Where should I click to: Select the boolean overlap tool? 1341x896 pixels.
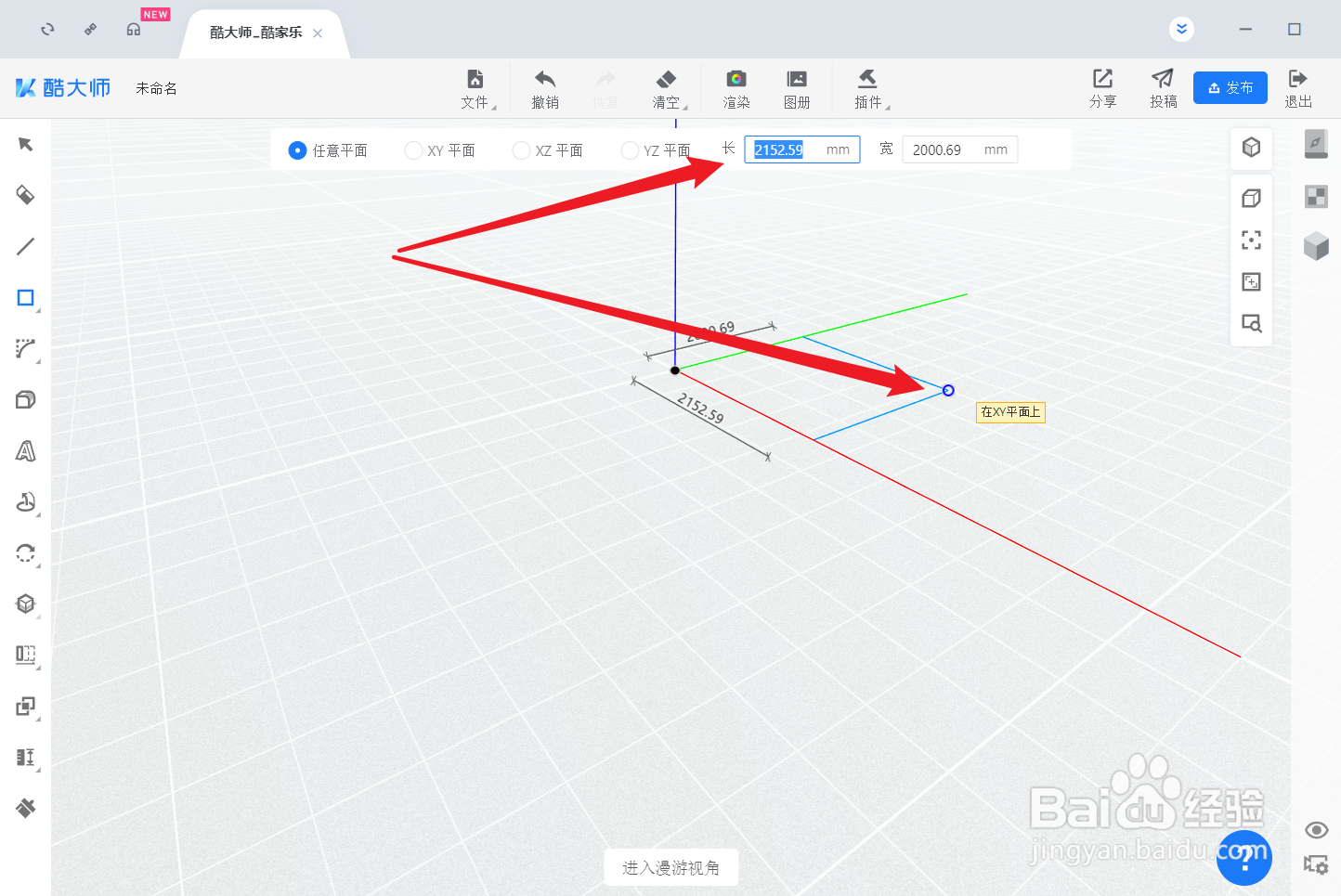[x=25, y=707]
